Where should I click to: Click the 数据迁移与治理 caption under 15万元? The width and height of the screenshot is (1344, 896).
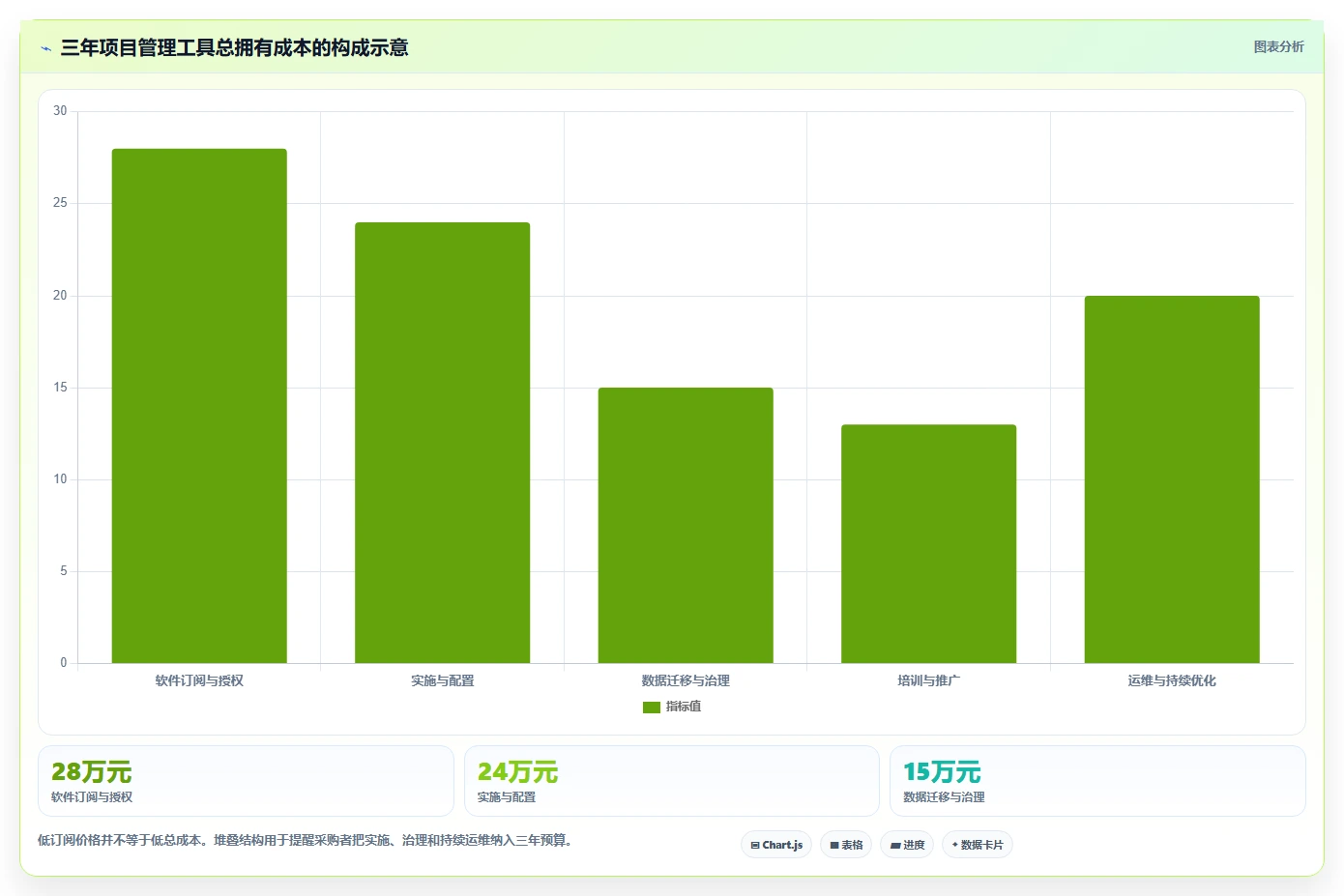pyautogui.click(x=944, y=797)
